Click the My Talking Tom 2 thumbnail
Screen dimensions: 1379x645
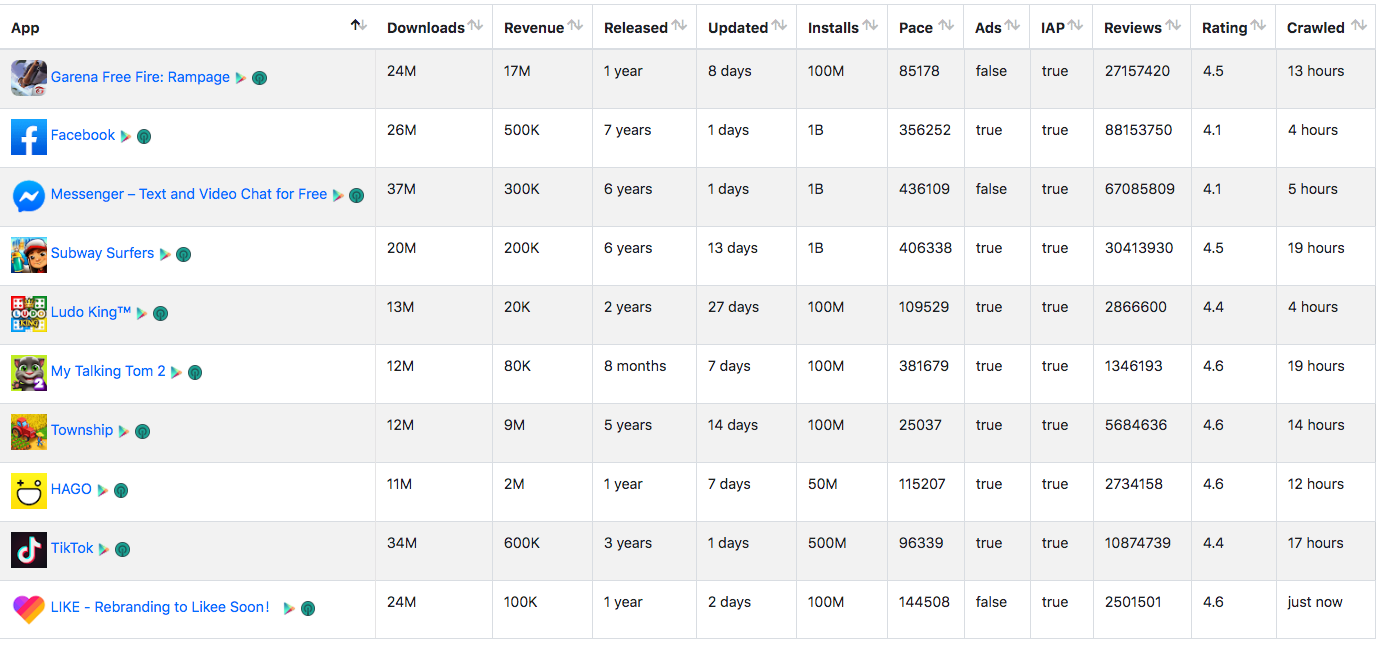coord(29,373)
